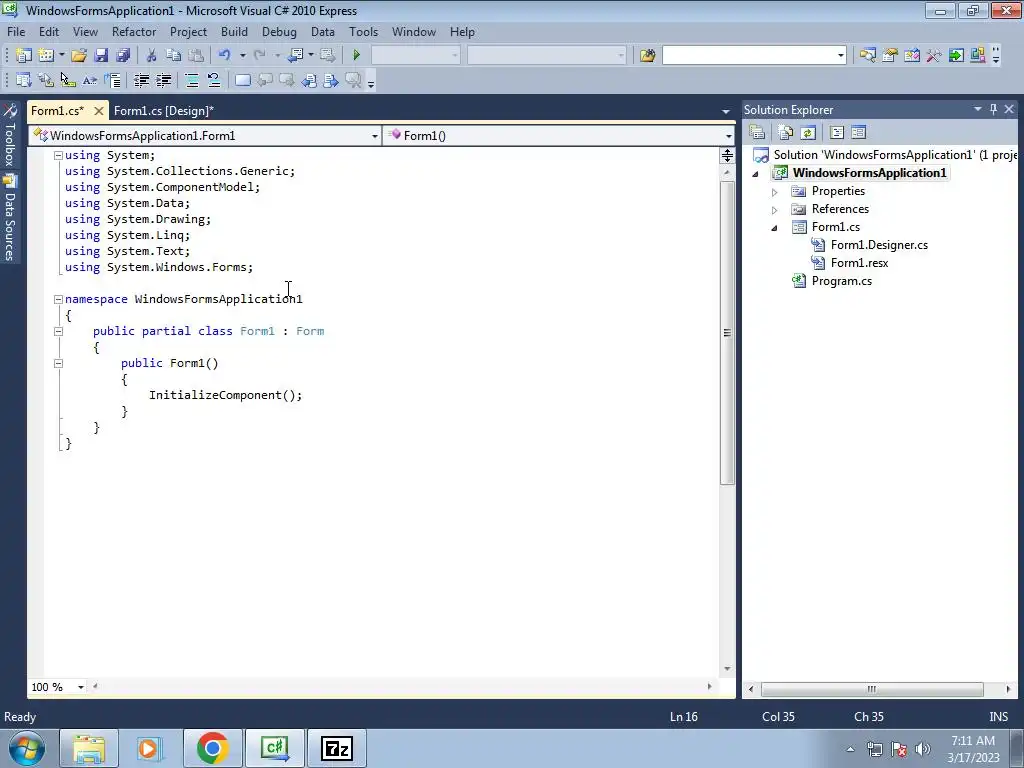Open the Refactor menu
This screenshot has width=1024, height=768.
(x=134, y=31)
